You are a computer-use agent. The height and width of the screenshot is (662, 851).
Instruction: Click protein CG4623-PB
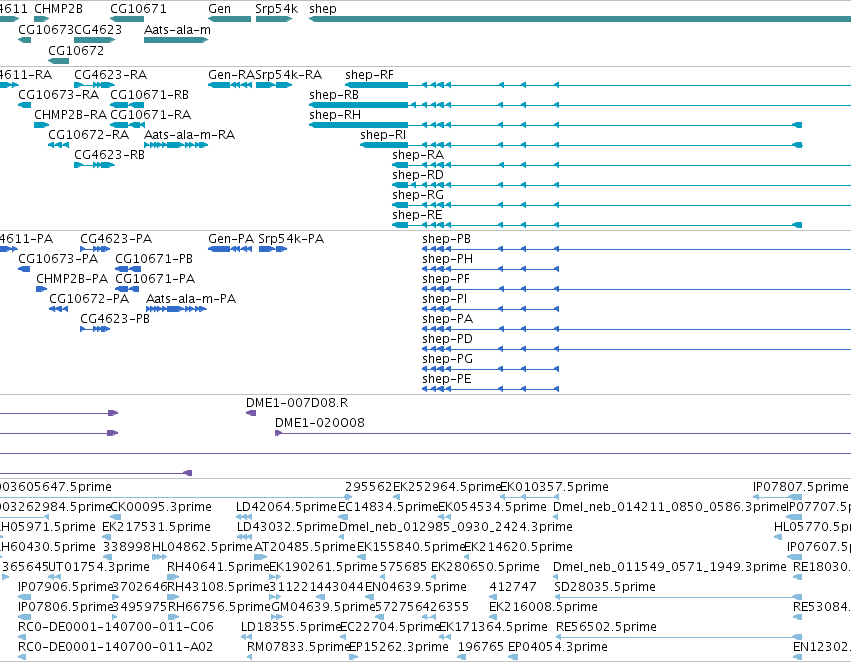[95, 329]
